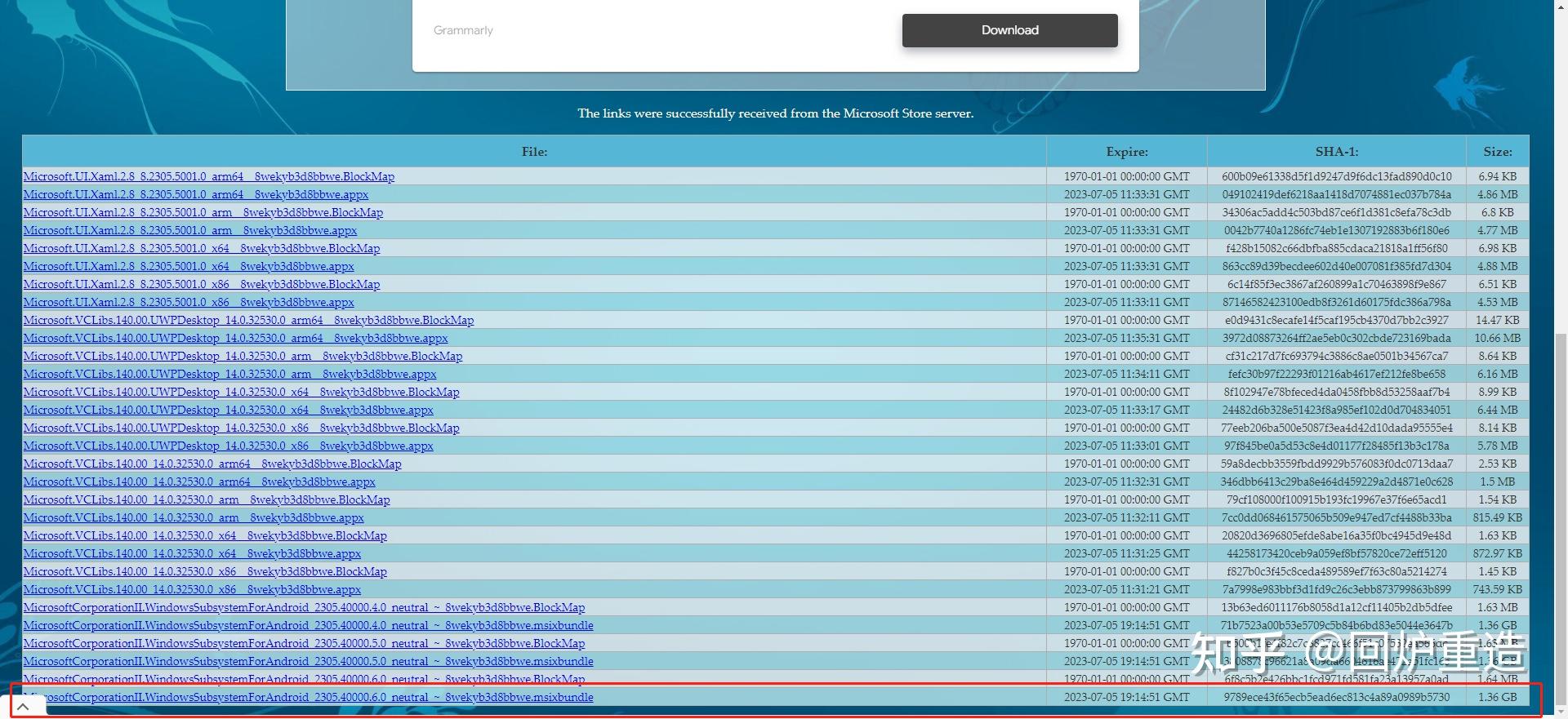Open WindowsSubsystemForAndroid 2305.40000.5.0 msixbundle link
Viewport: 1568px width, 719px height.
(x=308, y=661)
